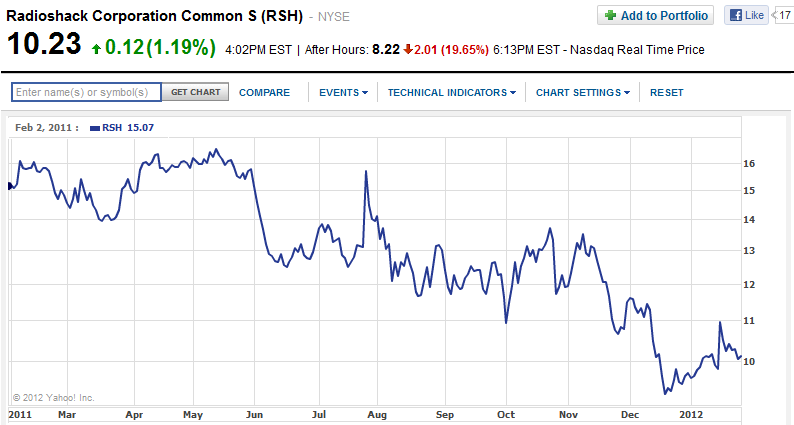The width and height of the screenshot is (794, 425).
Task: Click the RSH 15.07 legend value
Action: [x=128, y=128]
